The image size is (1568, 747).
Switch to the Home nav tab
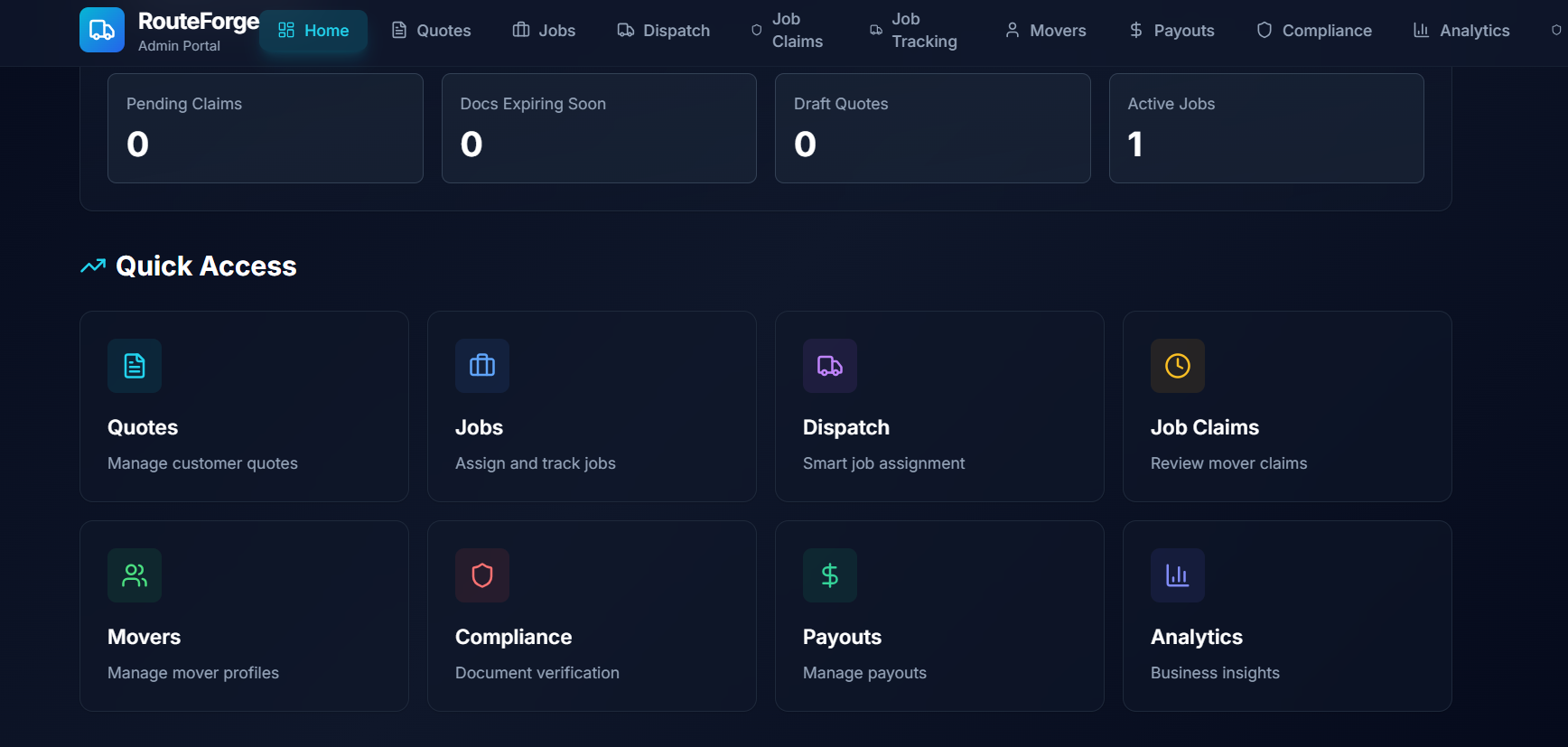pyautogui.click(x=313, y=31)
